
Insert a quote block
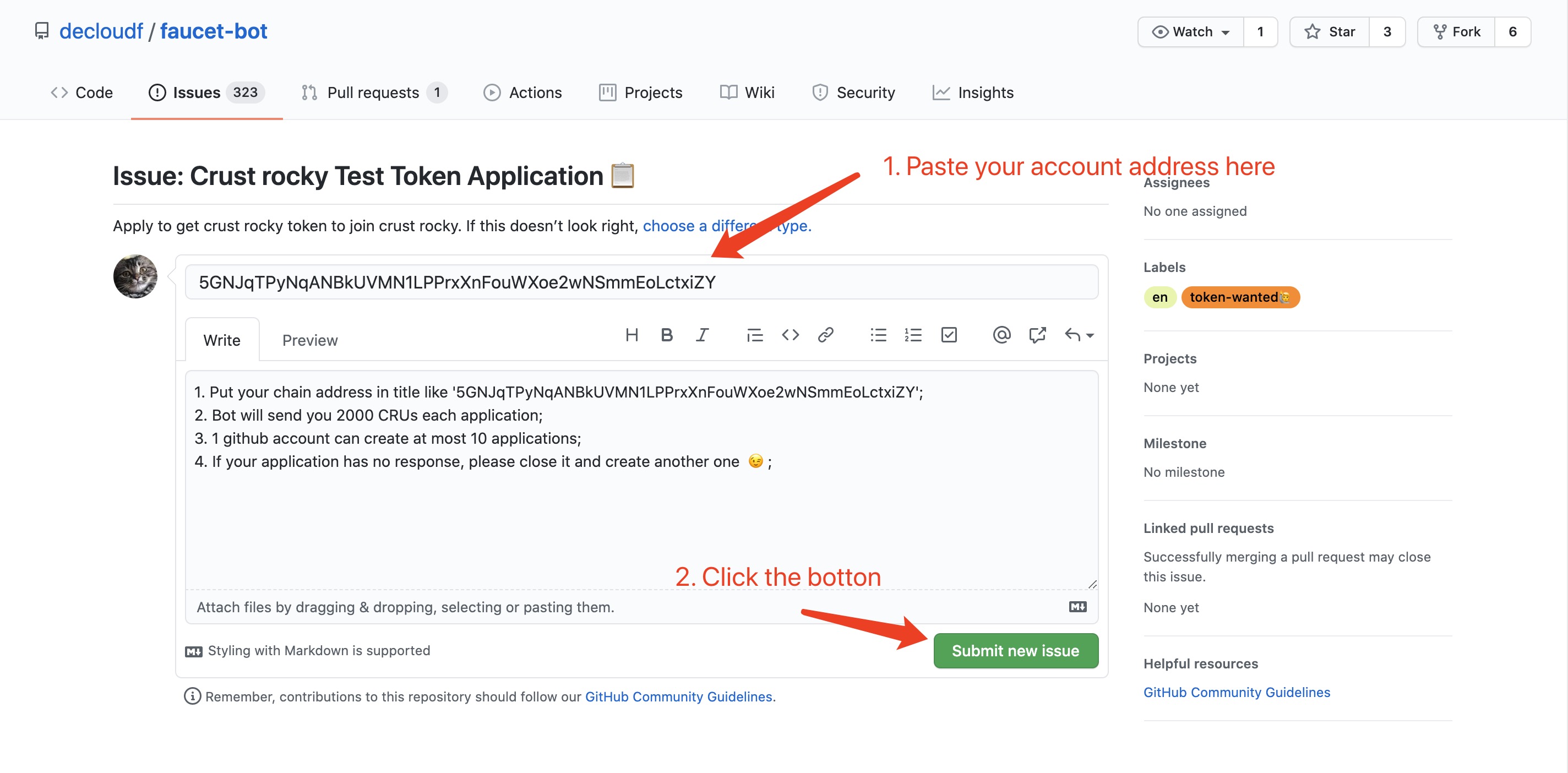click(755, 335)
